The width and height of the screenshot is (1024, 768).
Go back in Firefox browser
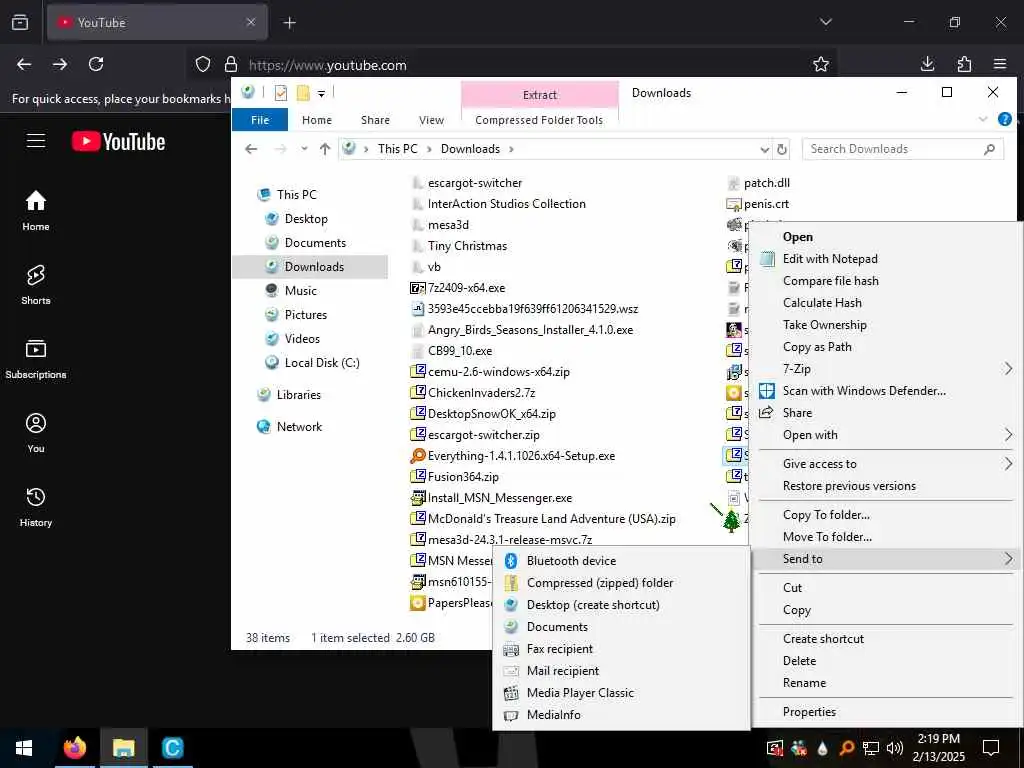click(x=24, y=64)
